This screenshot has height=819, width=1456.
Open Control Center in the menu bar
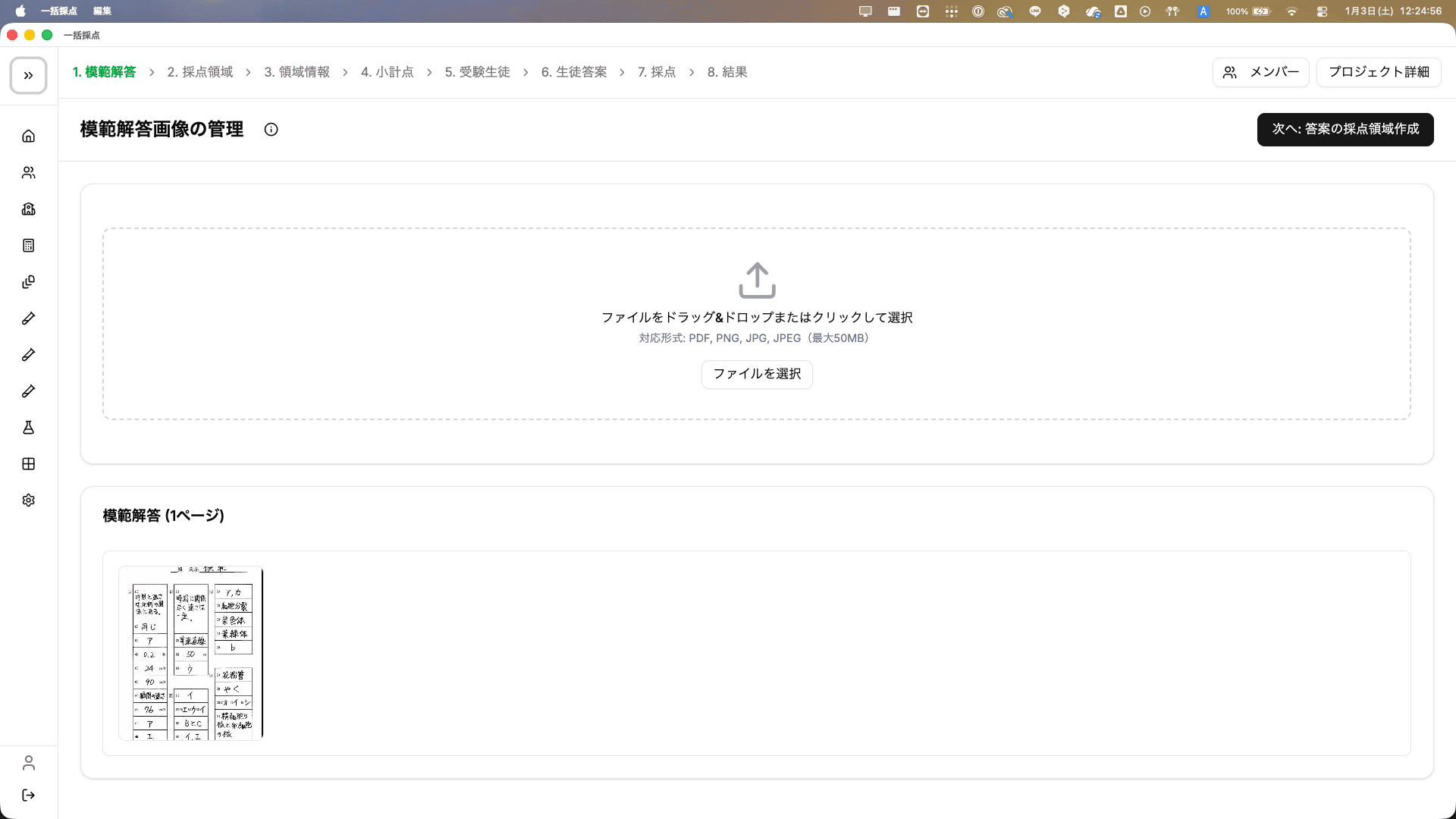(1322, 11)
